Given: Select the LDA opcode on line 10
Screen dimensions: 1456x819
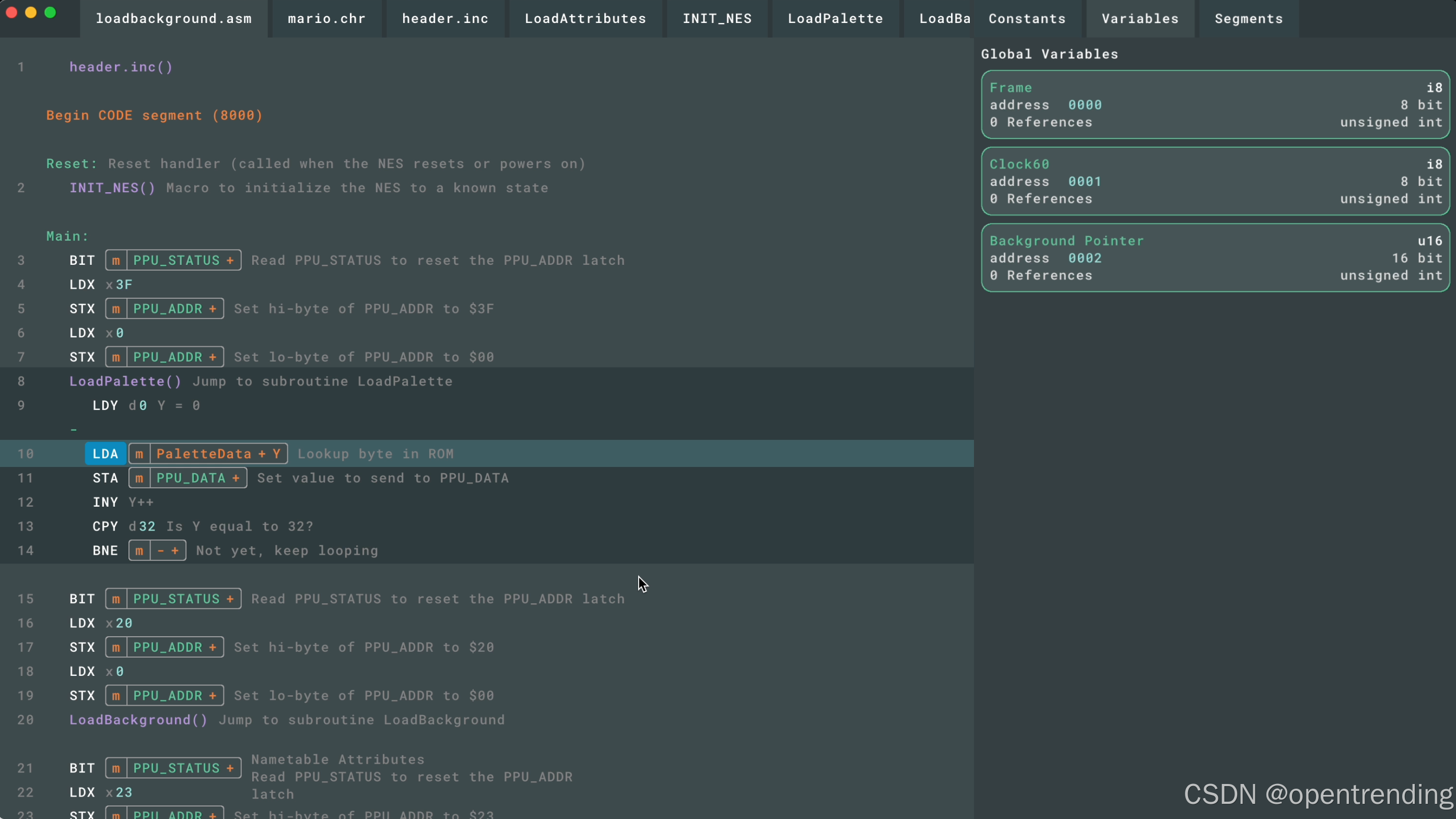Looking at the screenshot, I should (105, 454).
